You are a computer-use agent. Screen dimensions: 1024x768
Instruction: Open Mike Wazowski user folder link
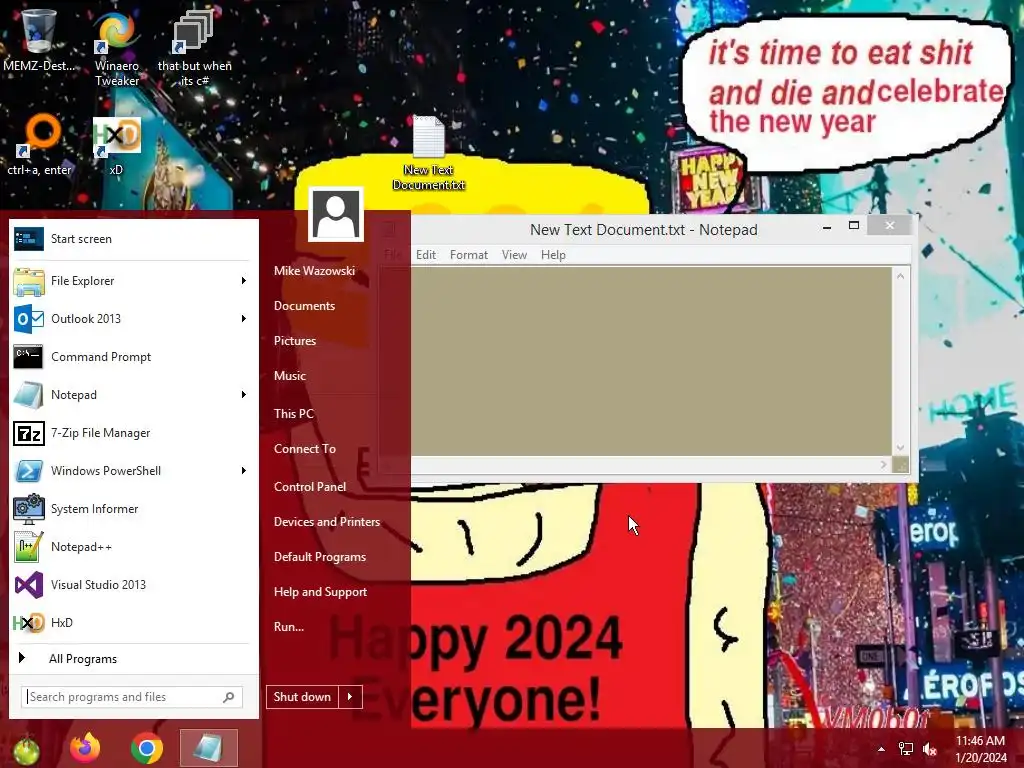pyautogui.click(x=314, y=270)
